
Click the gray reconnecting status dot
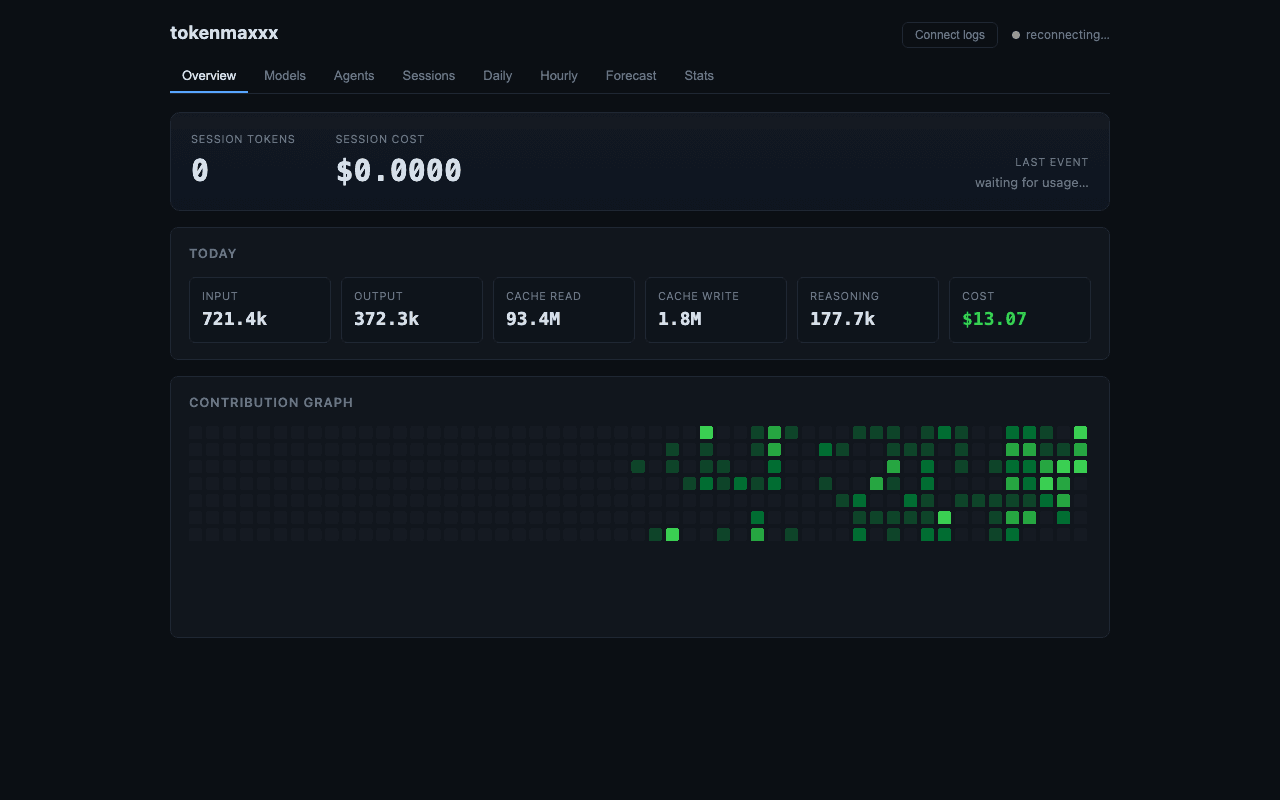click(1016, 35)
